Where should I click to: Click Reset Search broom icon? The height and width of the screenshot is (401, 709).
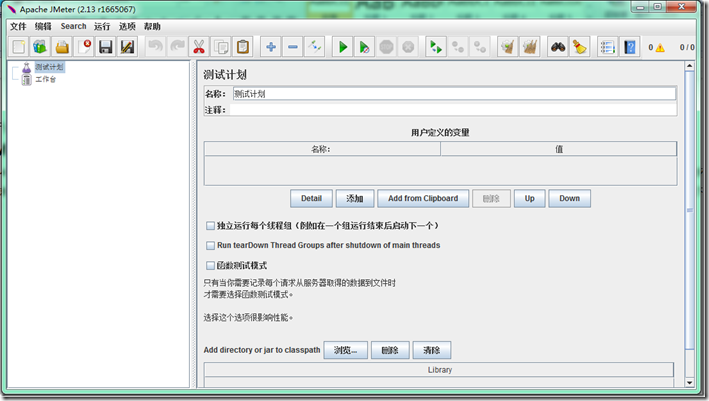click(x=580, y=47)
